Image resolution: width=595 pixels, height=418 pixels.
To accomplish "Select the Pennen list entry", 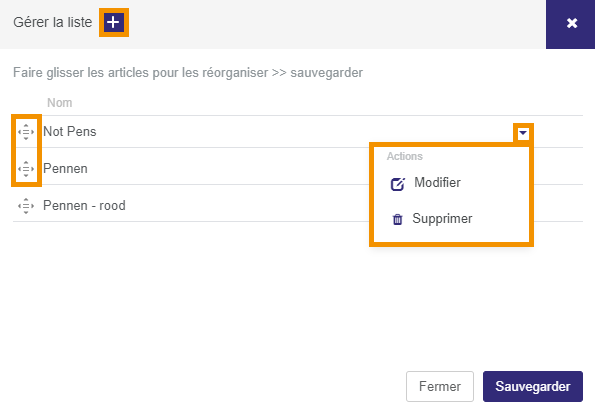I will 65,168.
